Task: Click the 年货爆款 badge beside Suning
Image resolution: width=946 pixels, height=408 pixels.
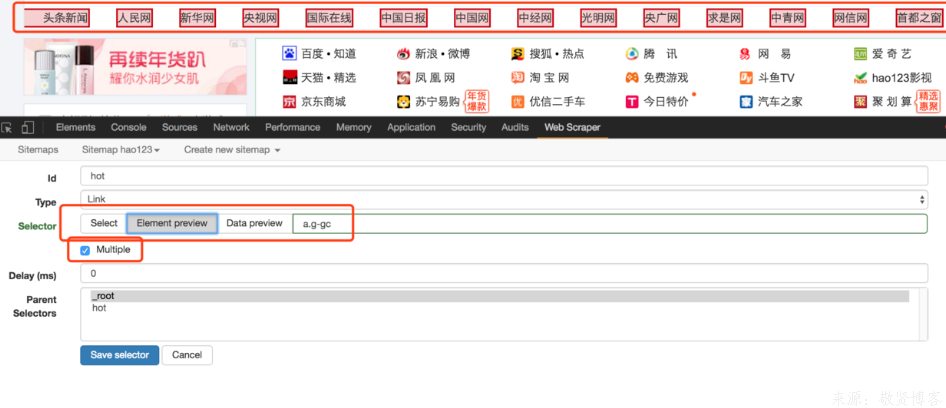Action: (x=476, y=101)
